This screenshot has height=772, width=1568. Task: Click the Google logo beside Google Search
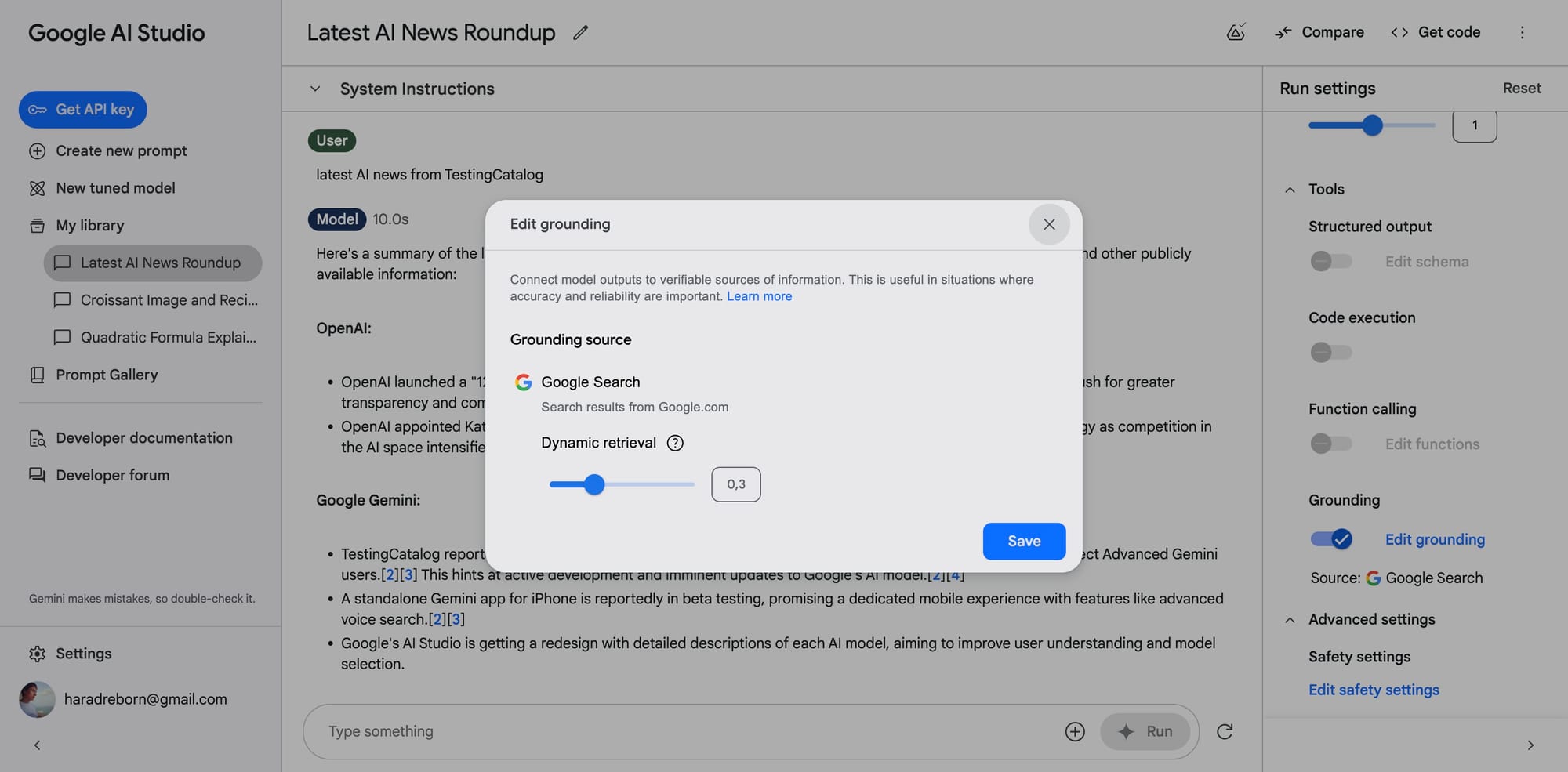(523, 382)
